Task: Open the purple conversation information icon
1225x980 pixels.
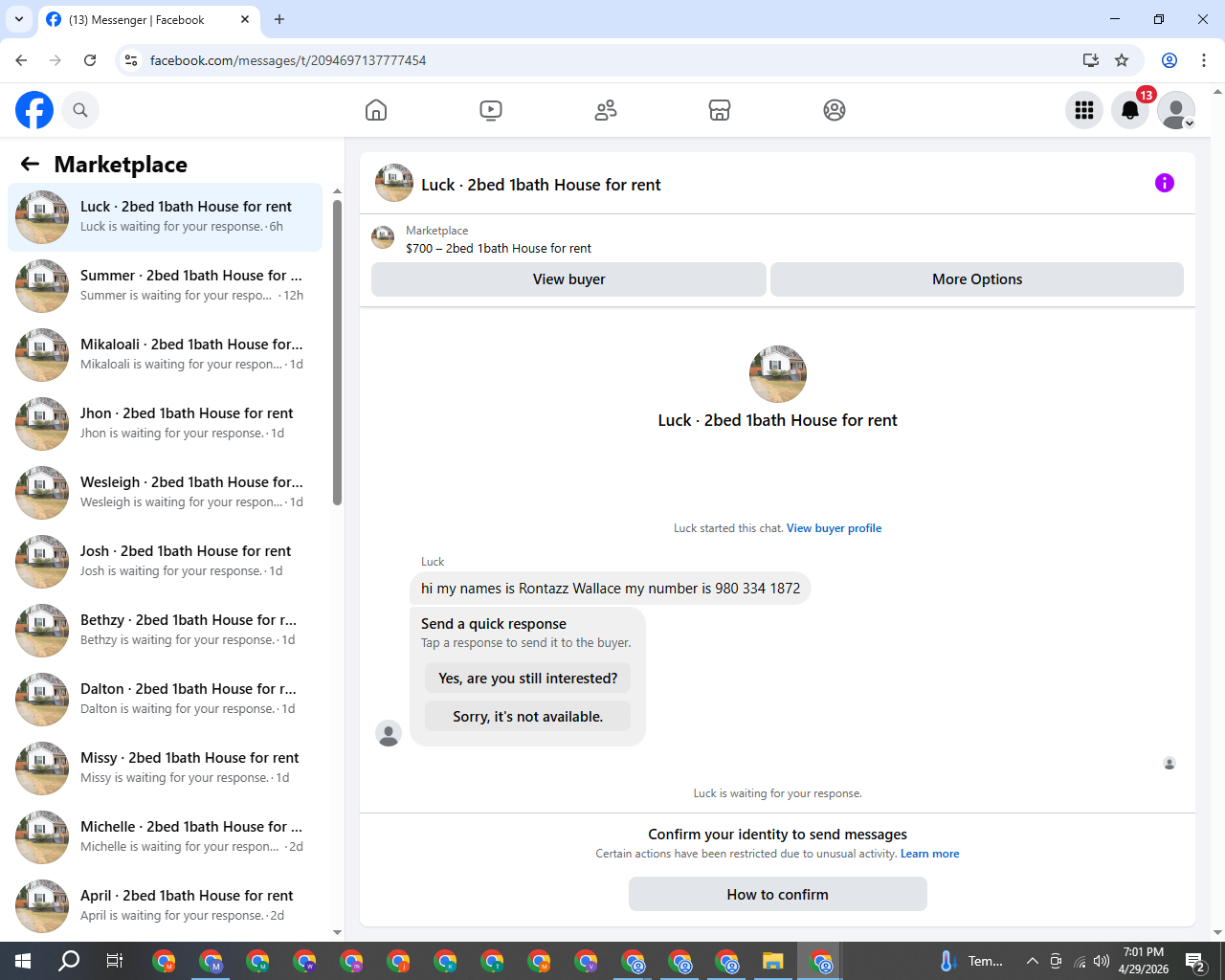Action: point(1165,183)
